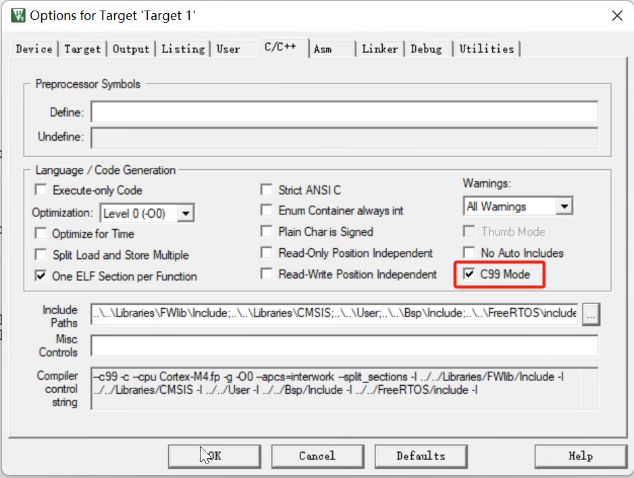Check Plain Char is Signed

tap(266, 231)
